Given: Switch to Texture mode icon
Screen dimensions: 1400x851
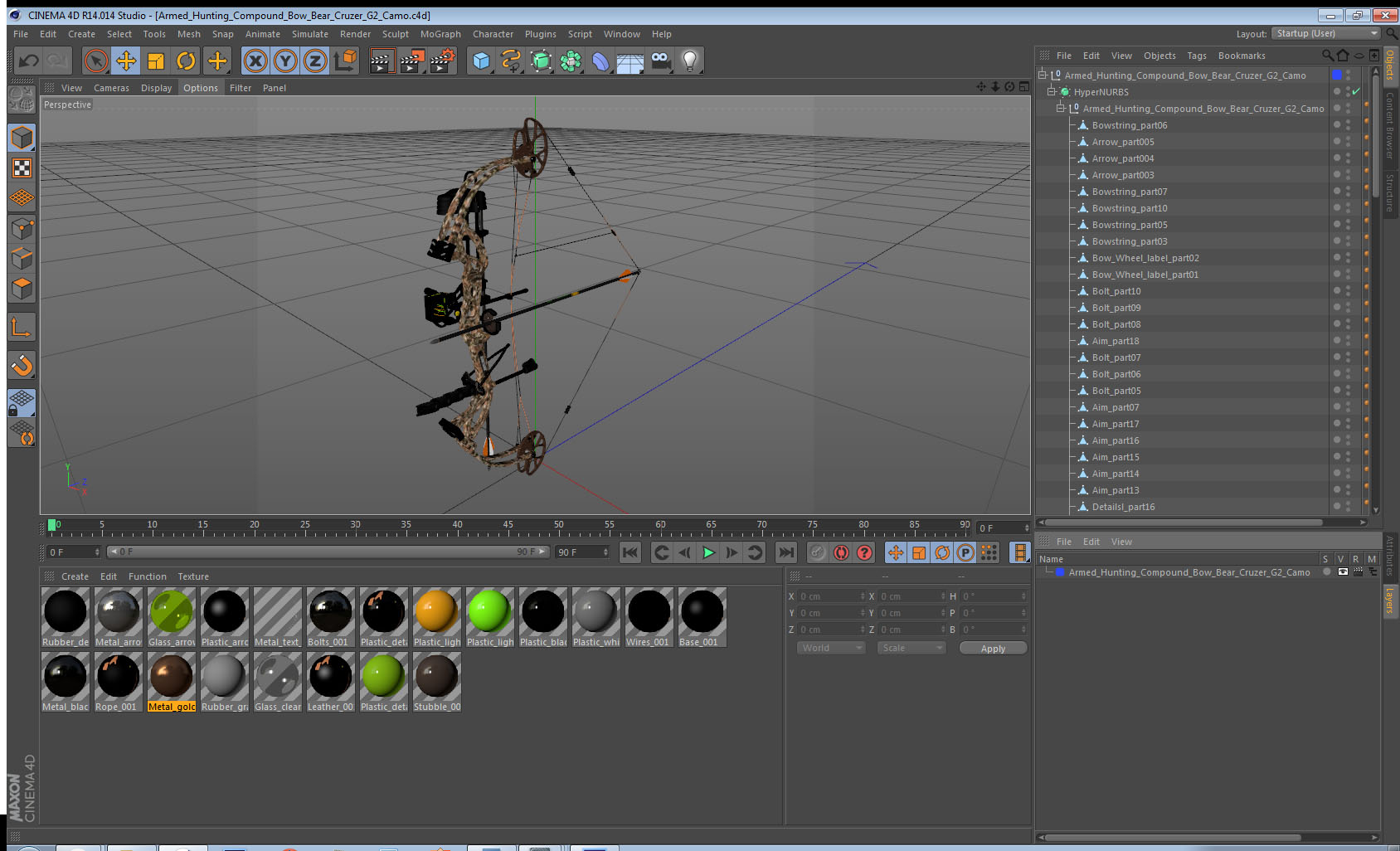Looking at the screenshot, I should coord(22,168).
